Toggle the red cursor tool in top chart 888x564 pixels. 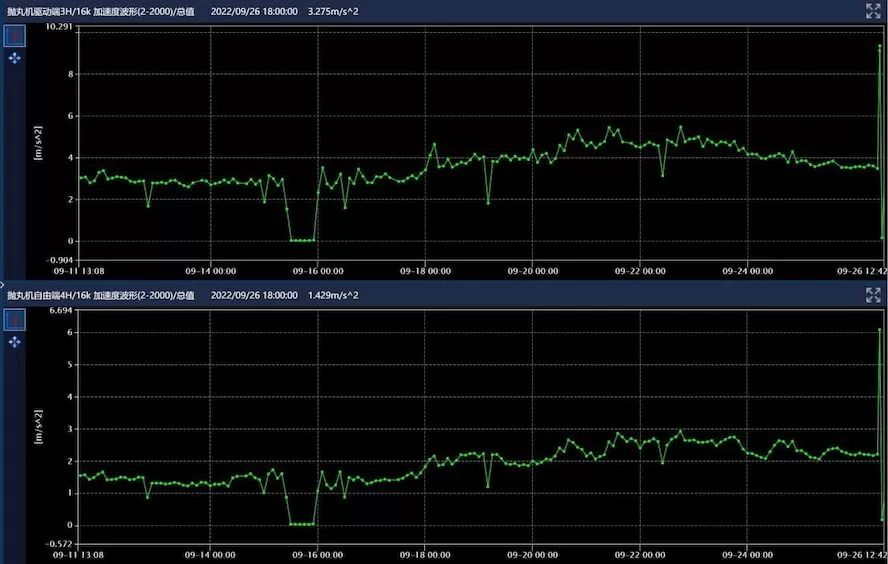[x=15, y=36]
